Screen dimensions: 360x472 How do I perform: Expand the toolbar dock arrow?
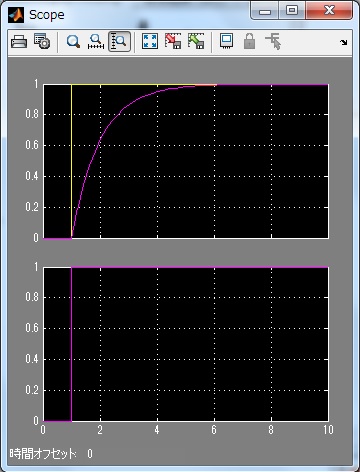point(343,42)
